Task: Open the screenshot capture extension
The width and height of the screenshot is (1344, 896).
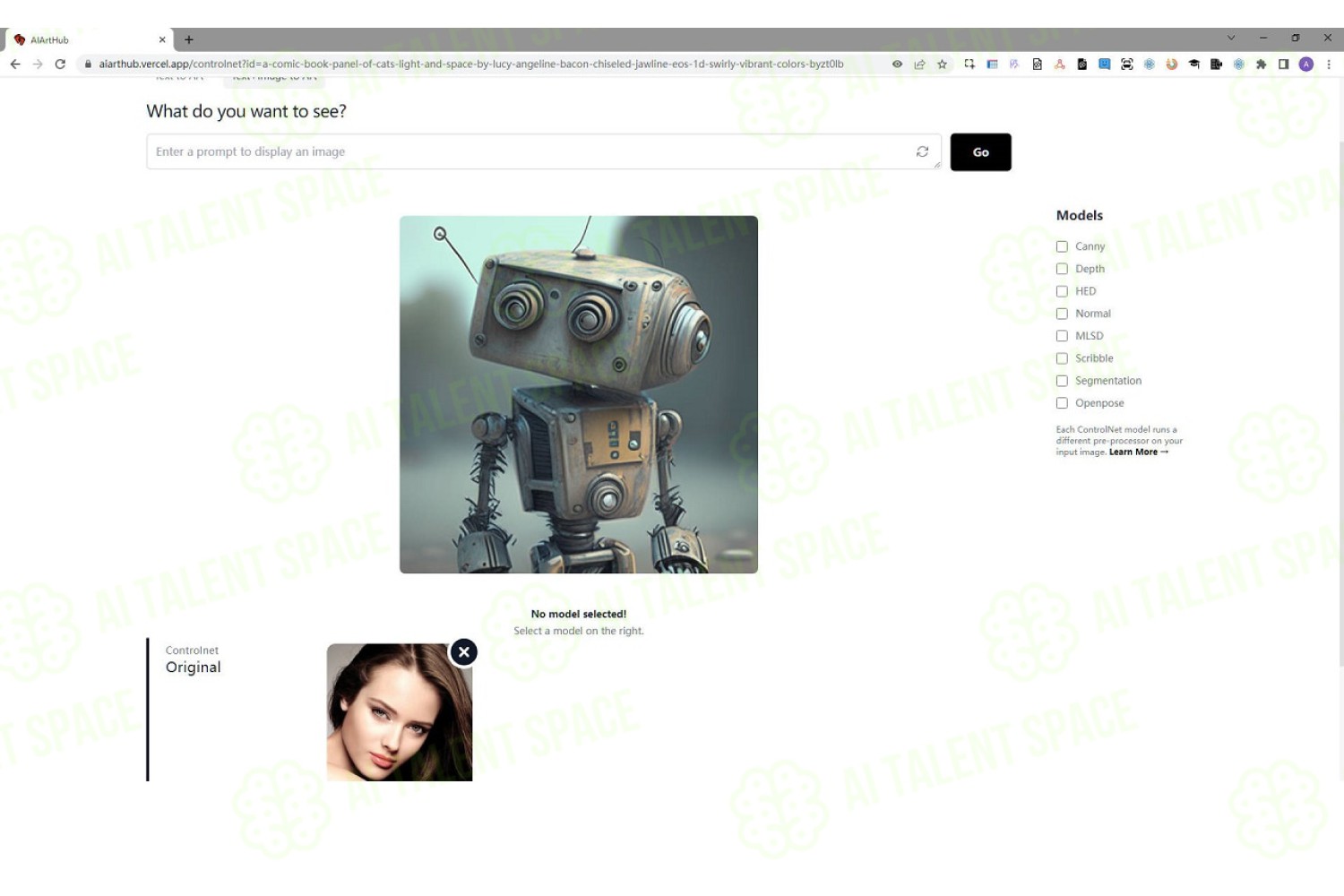Action: point(969,64)
